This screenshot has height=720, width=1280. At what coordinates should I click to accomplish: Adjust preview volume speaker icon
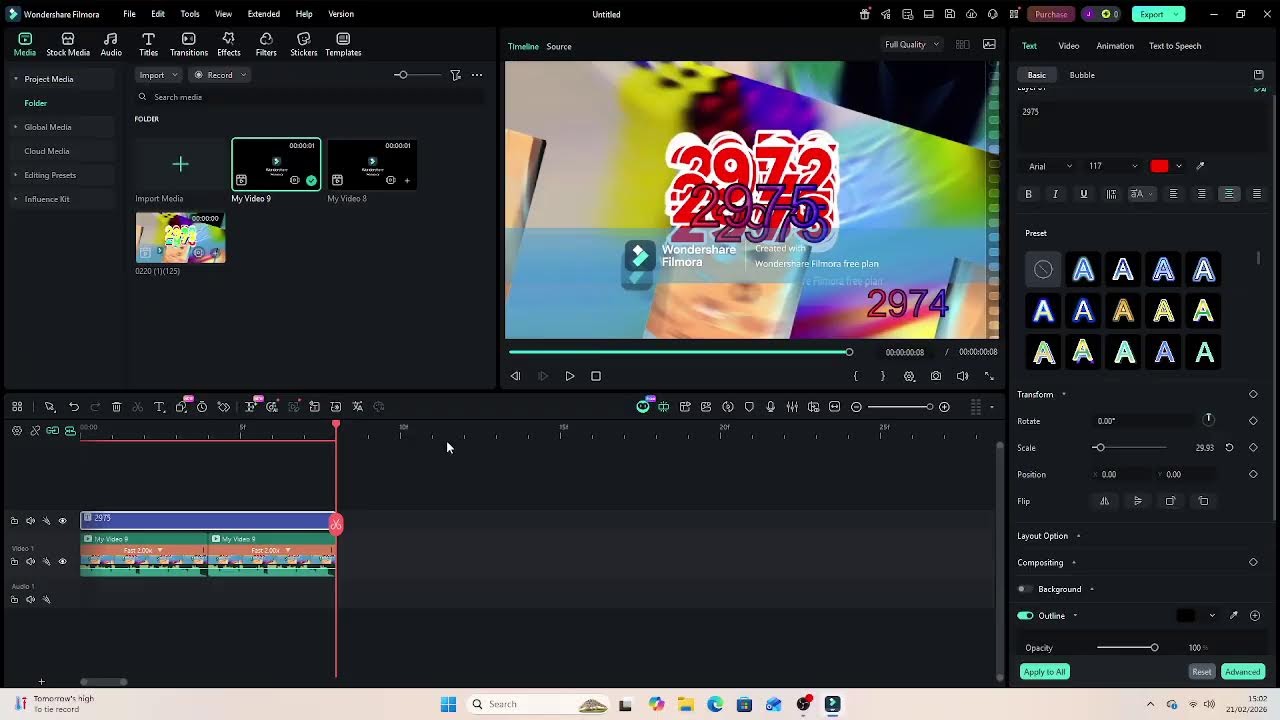962,376
